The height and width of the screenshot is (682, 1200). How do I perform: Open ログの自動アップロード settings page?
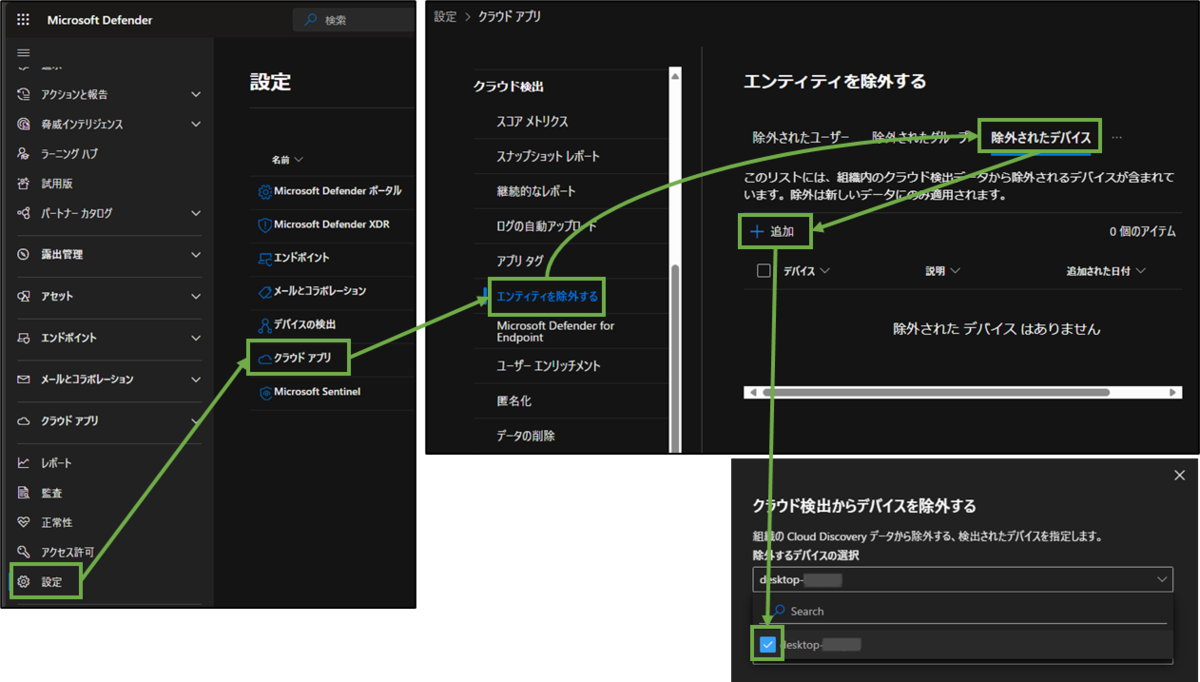[x=546, y=226]
